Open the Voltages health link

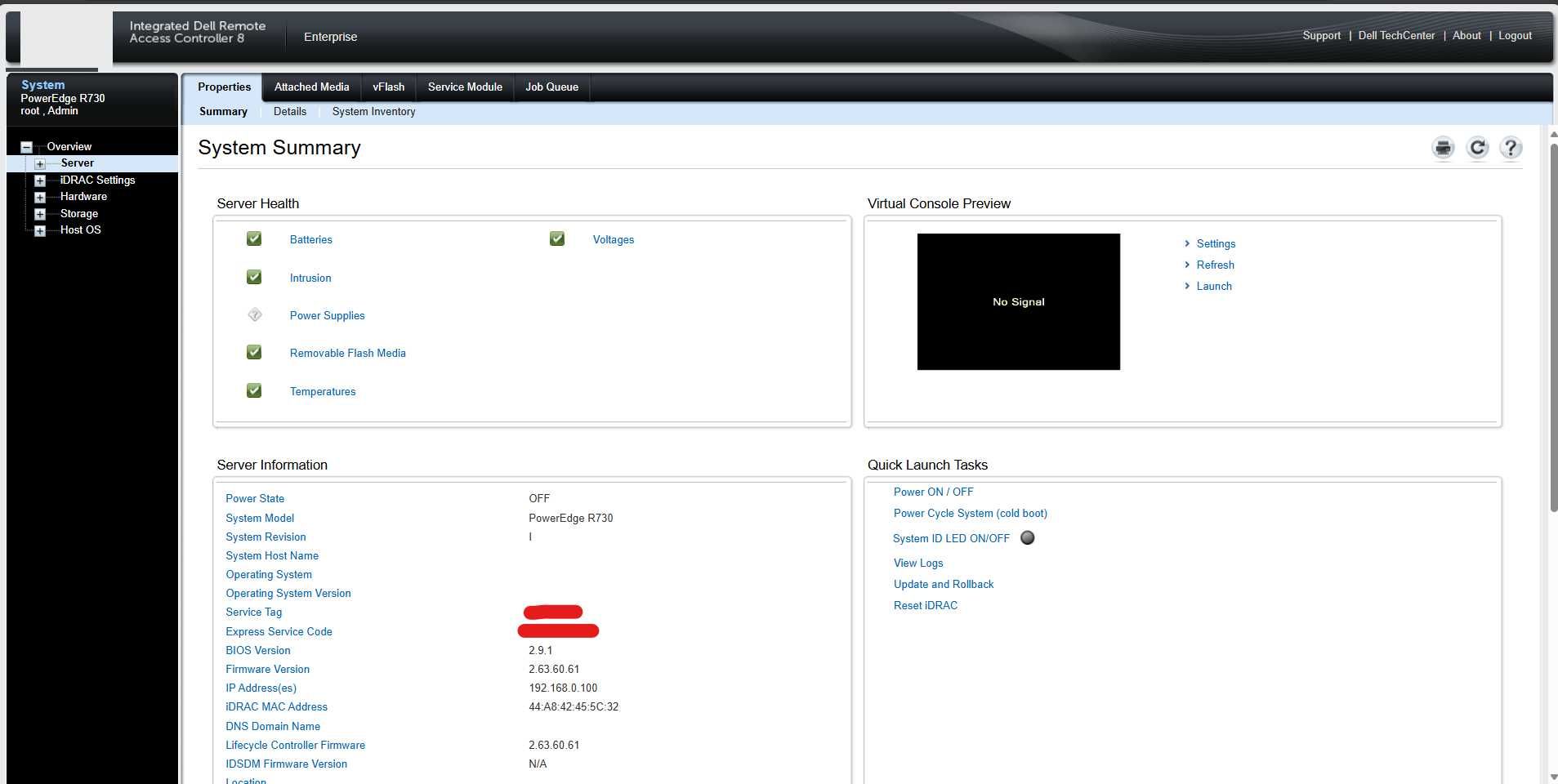tap(613, 240)
